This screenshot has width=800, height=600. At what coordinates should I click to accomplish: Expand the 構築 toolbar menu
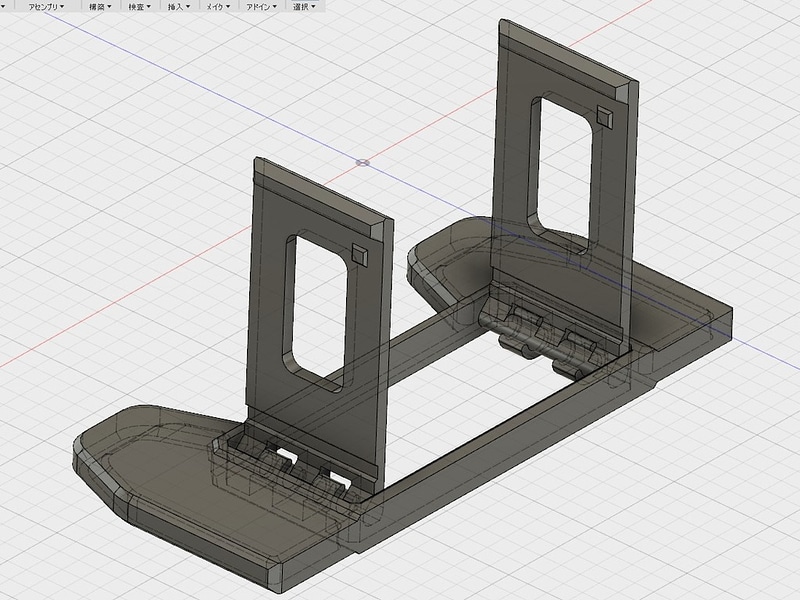[100, 7]
